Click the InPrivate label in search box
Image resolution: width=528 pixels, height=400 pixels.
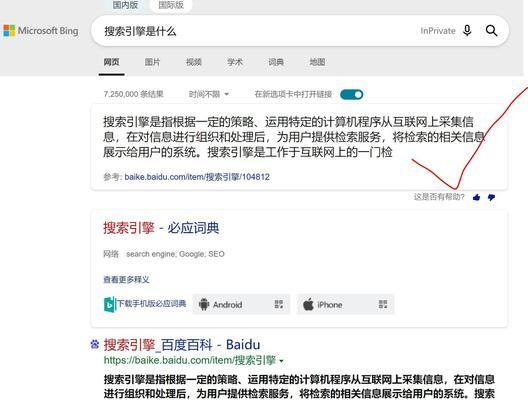[x=438, y=31]
